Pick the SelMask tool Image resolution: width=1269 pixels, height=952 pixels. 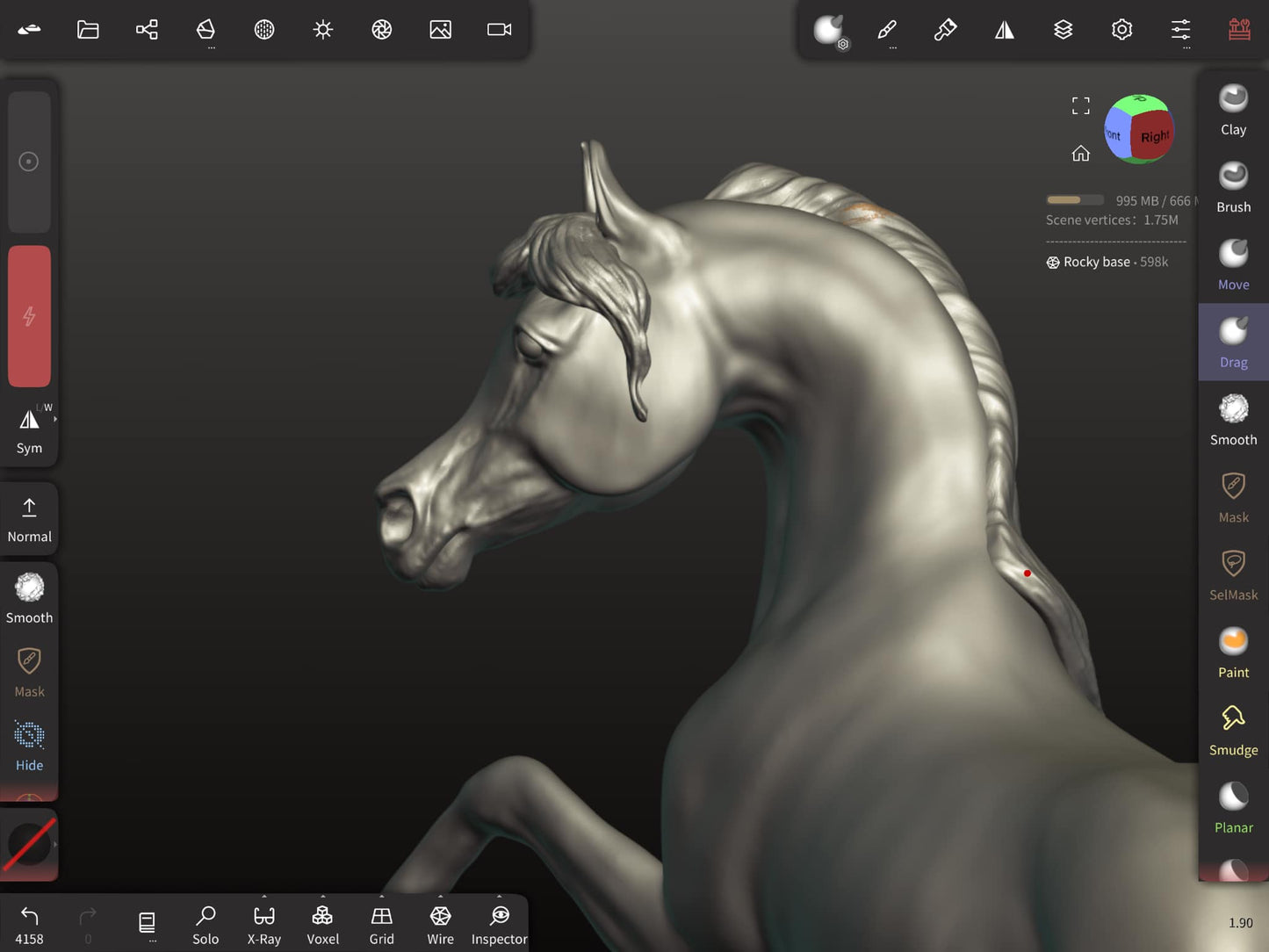(1233, 574)
